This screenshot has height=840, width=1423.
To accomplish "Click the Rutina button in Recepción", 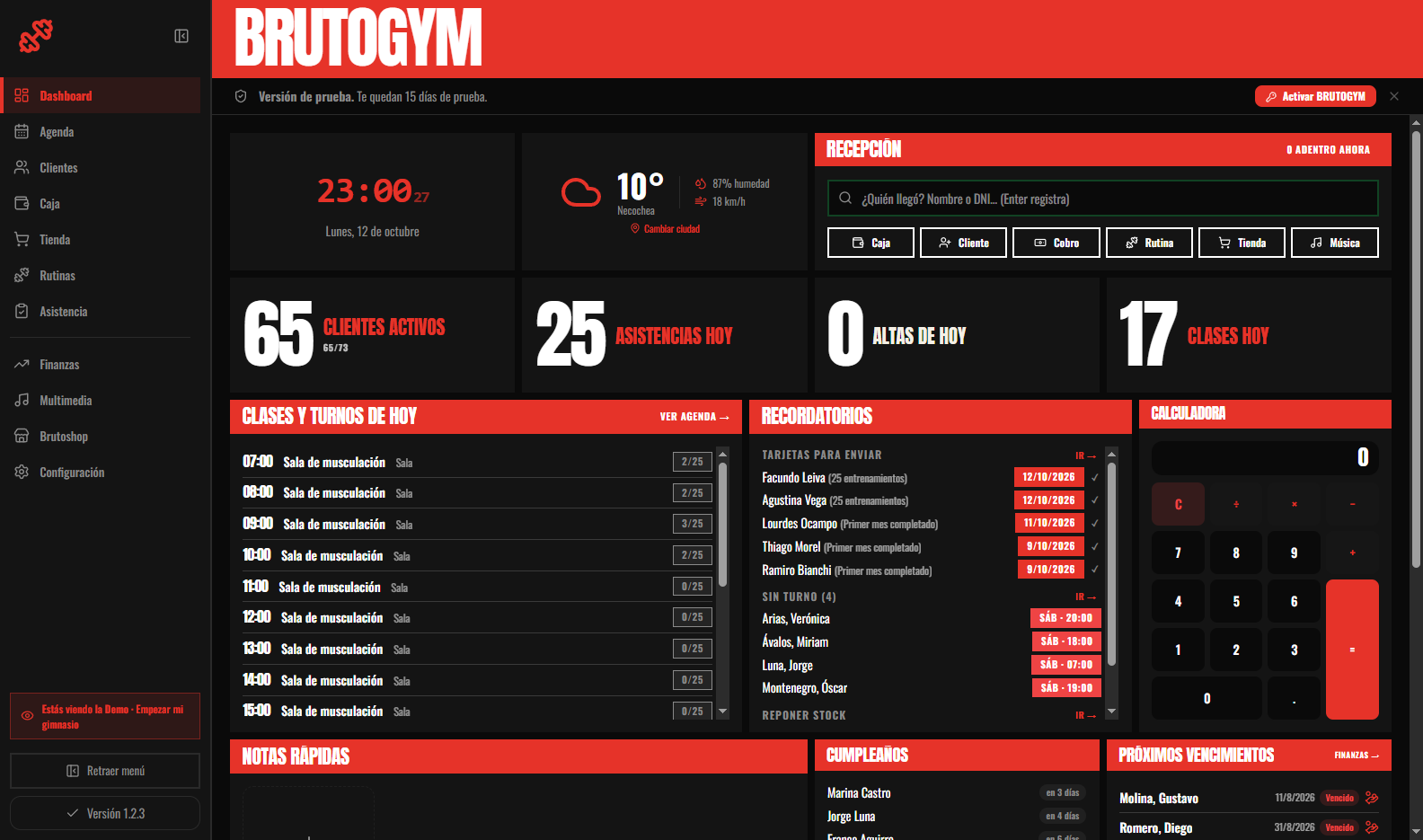I will coord(1150,243).
